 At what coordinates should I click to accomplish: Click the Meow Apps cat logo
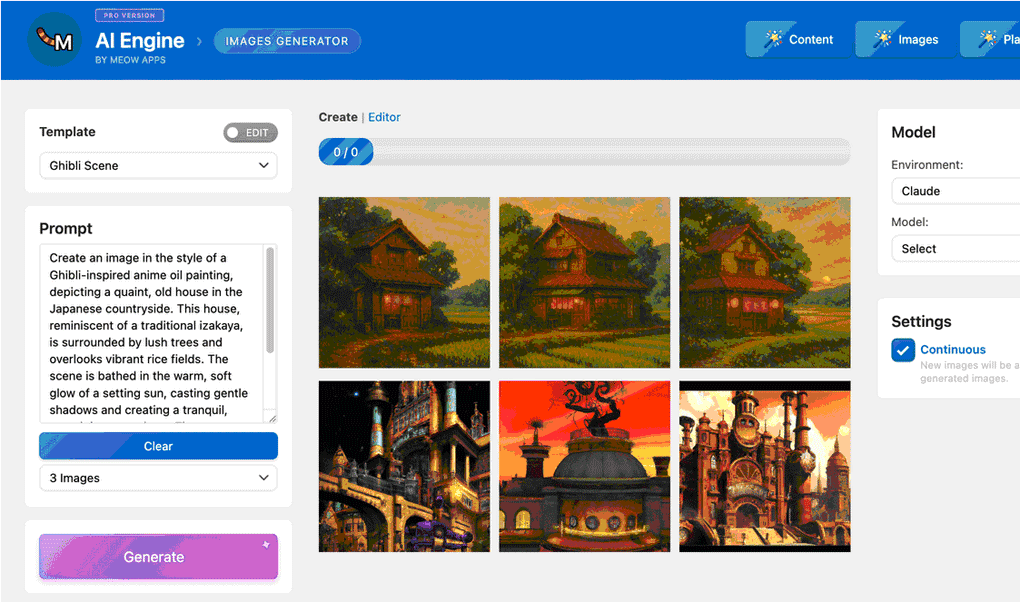tap(54, 40)
